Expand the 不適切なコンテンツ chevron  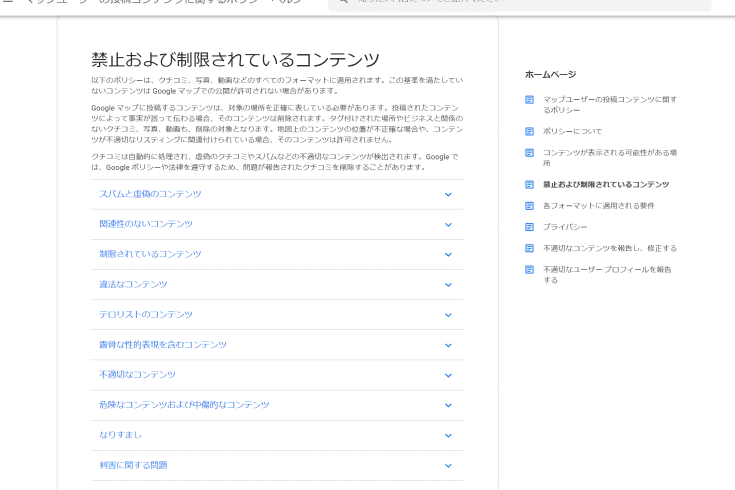[x=448, y=375]
